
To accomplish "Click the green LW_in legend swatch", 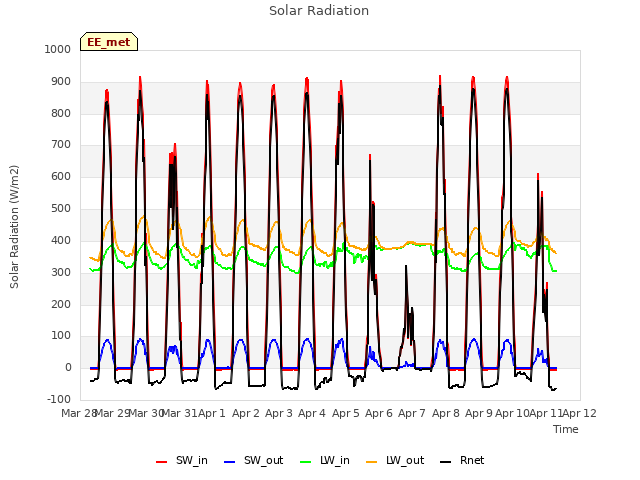I will click(x=306, y=462).
